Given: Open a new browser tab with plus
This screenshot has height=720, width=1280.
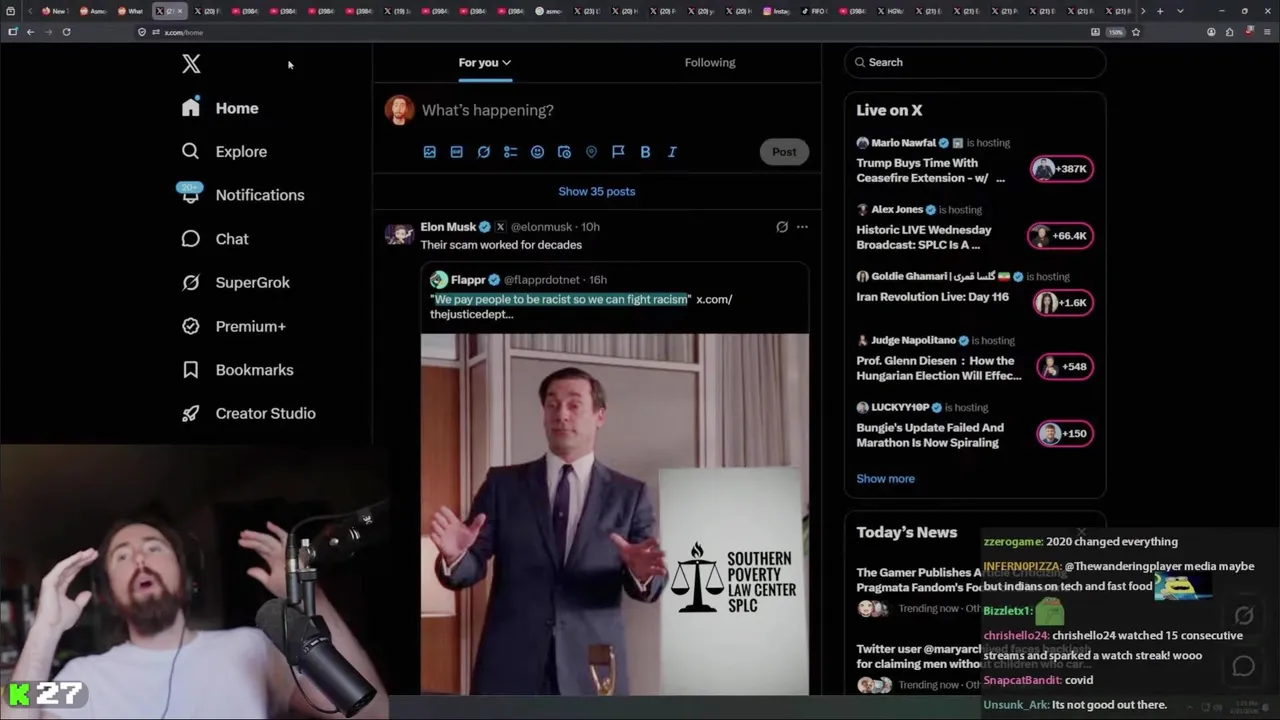Looking at the screenshot, I should coord(1160,11).
